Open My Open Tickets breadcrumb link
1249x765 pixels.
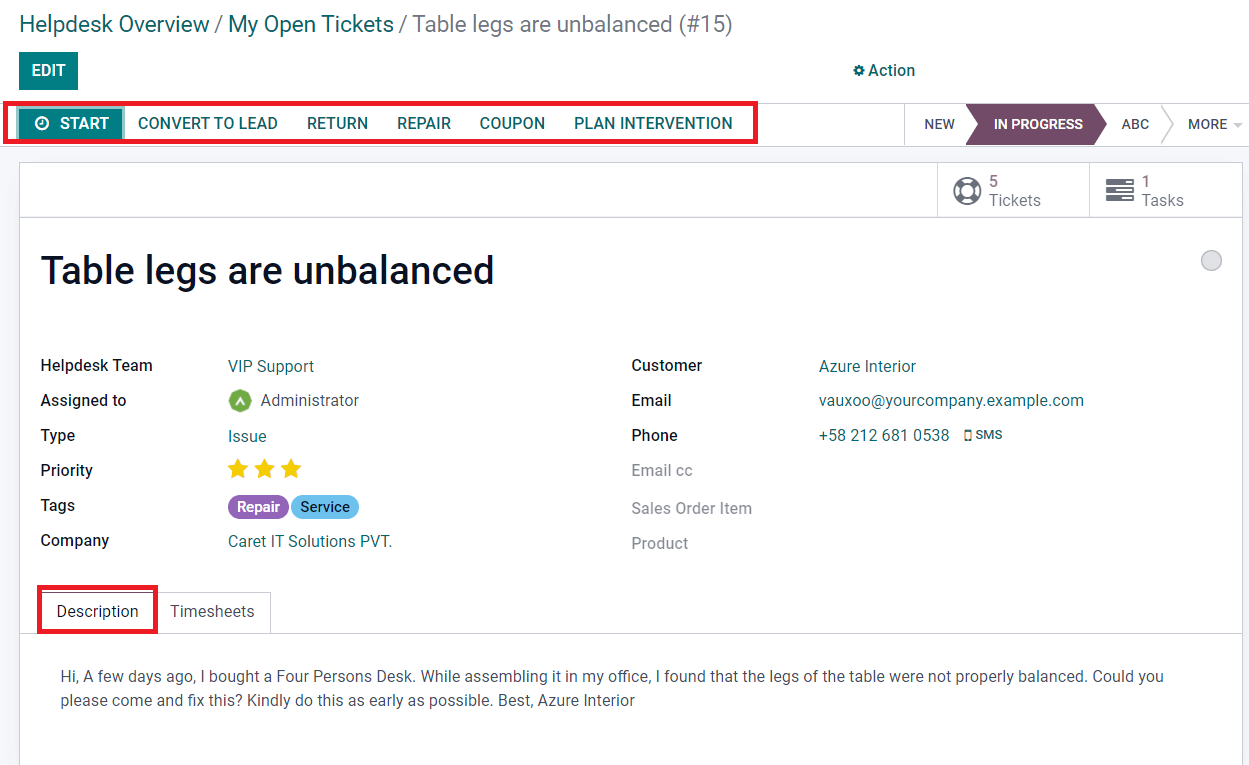tap(311, 25)
